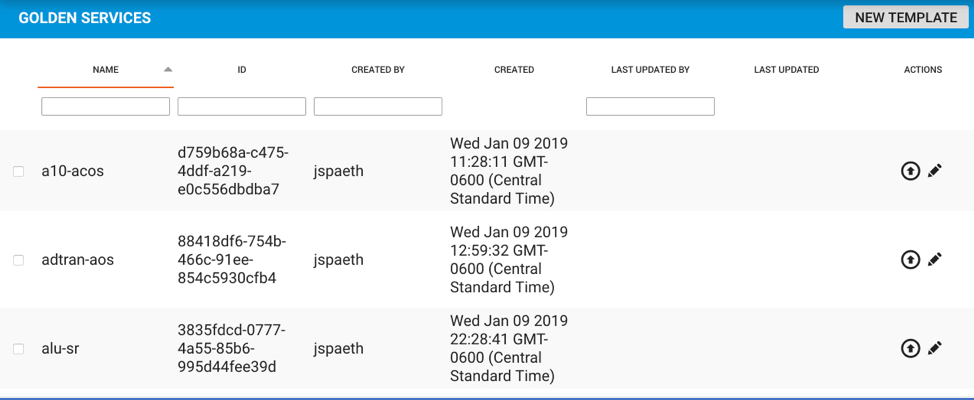
Task: Click the upload icon for a10-acos
Action: 910,171
